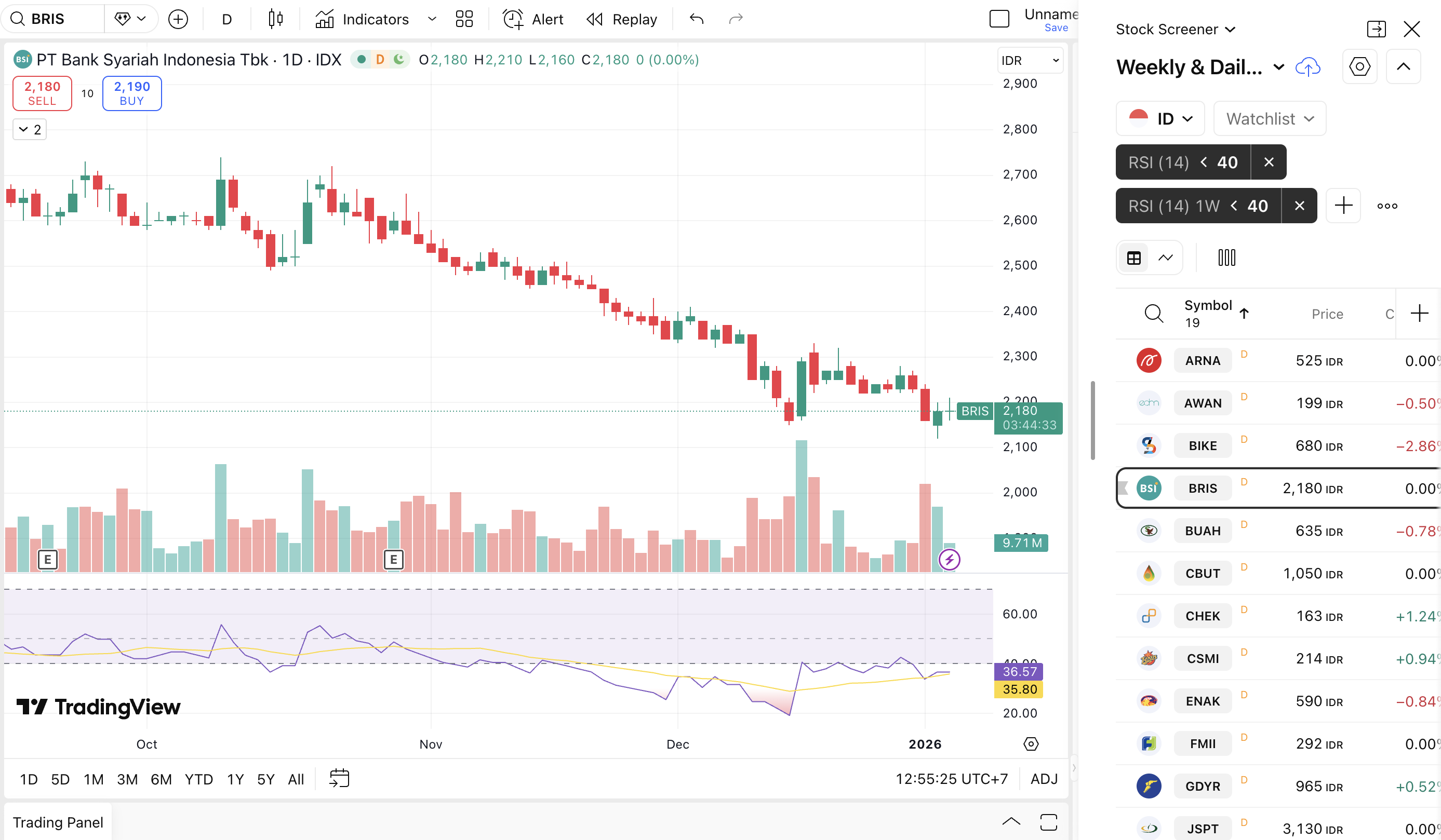Expand the ID country market dropdown

click(1160, 119)
